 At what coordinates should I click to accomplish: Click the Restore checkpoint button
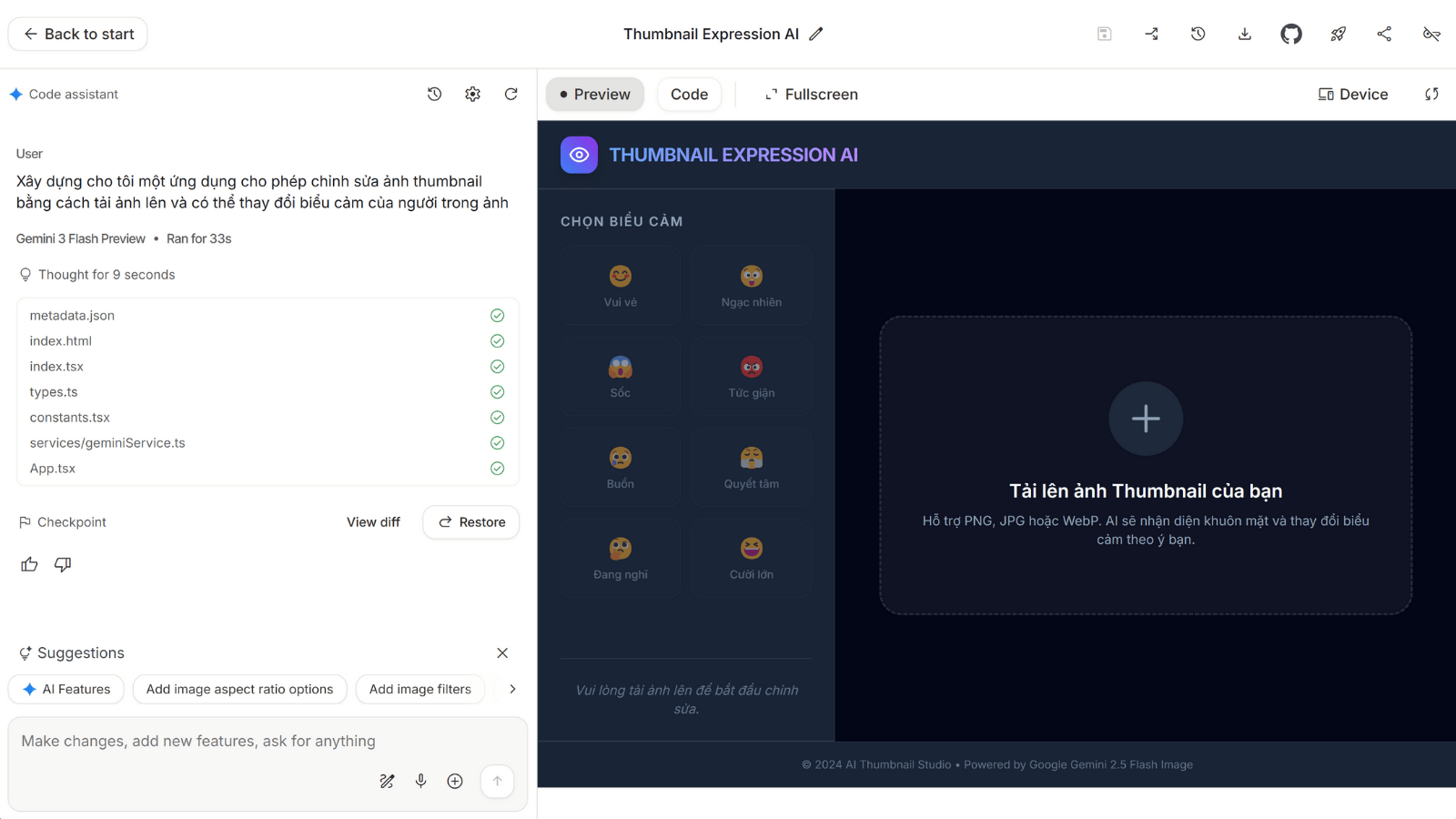click(x=470, y=521)
